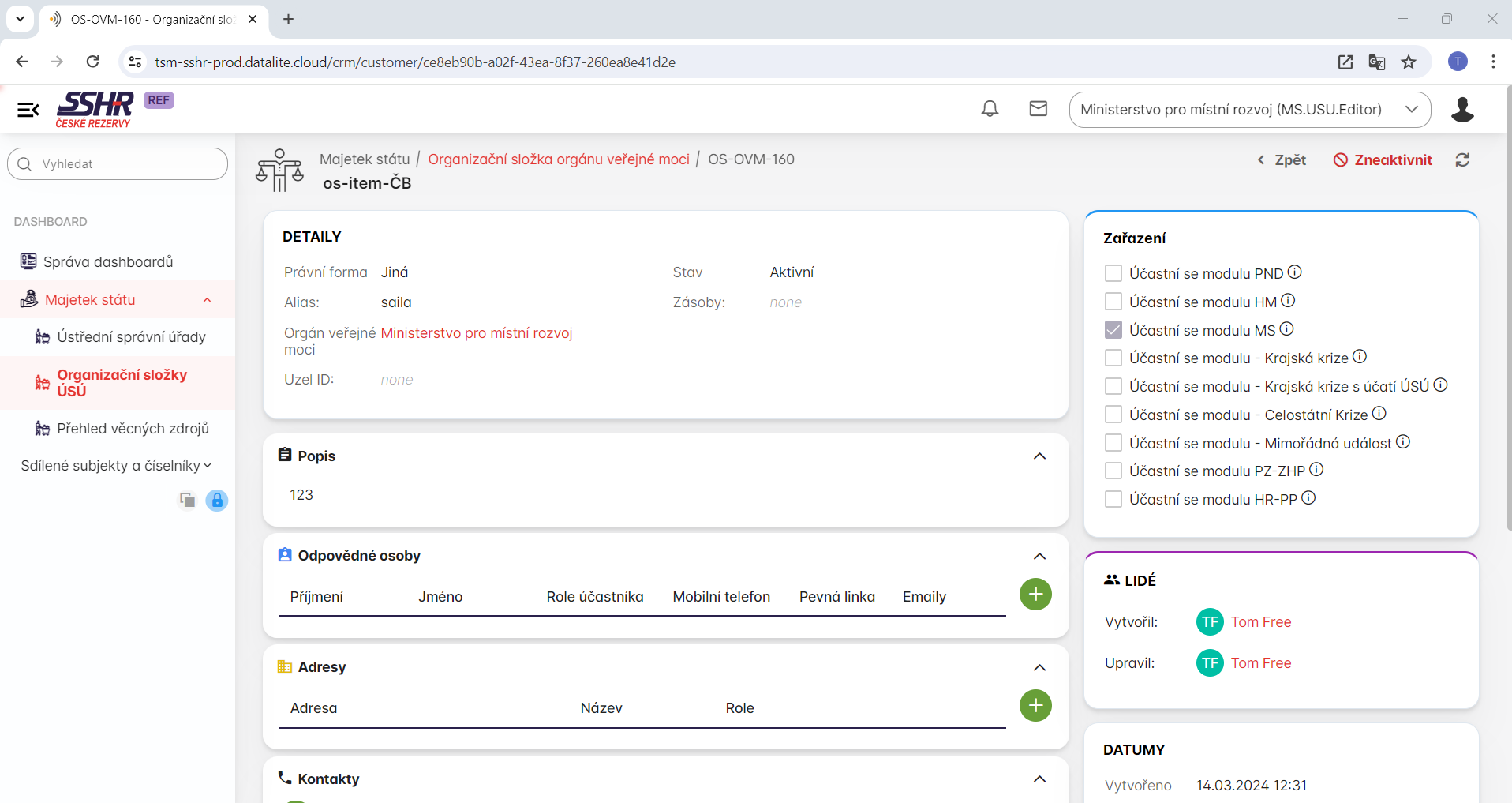Click the refresh icon next to Zneaktivnit
The height and width of the screenshot is (803, 1512).
coord(1462,160)
